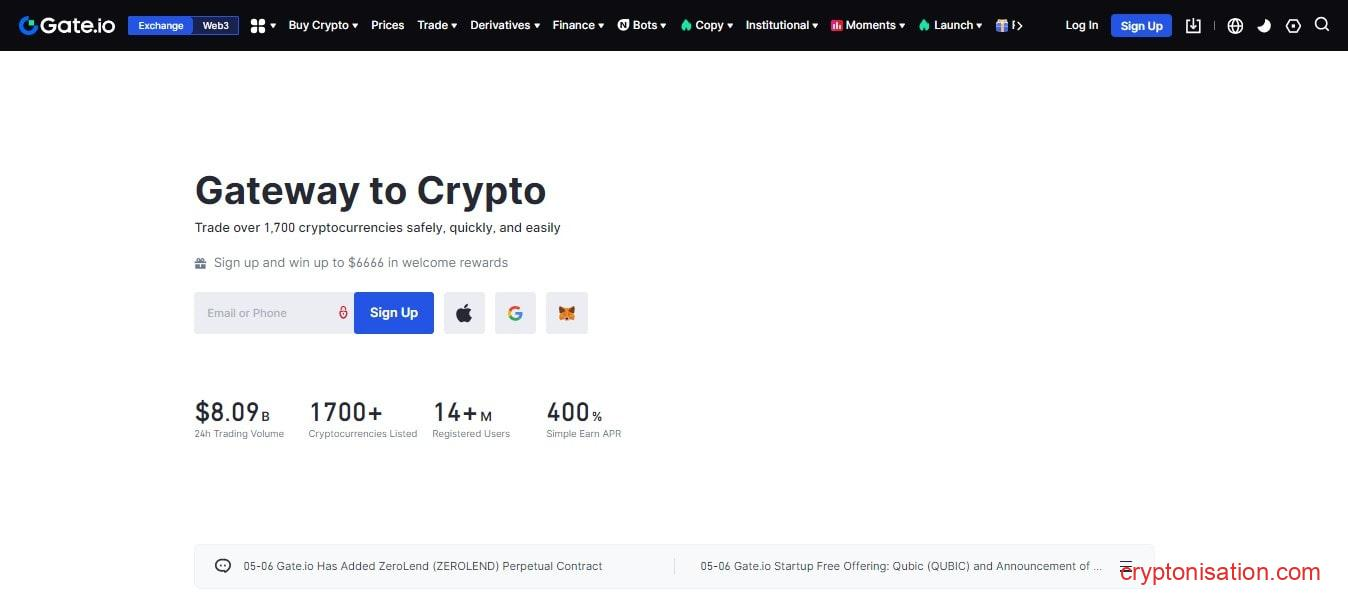Sign up using Google icon
Viewport: 1348px width, 597px height.
click(515, 313)
